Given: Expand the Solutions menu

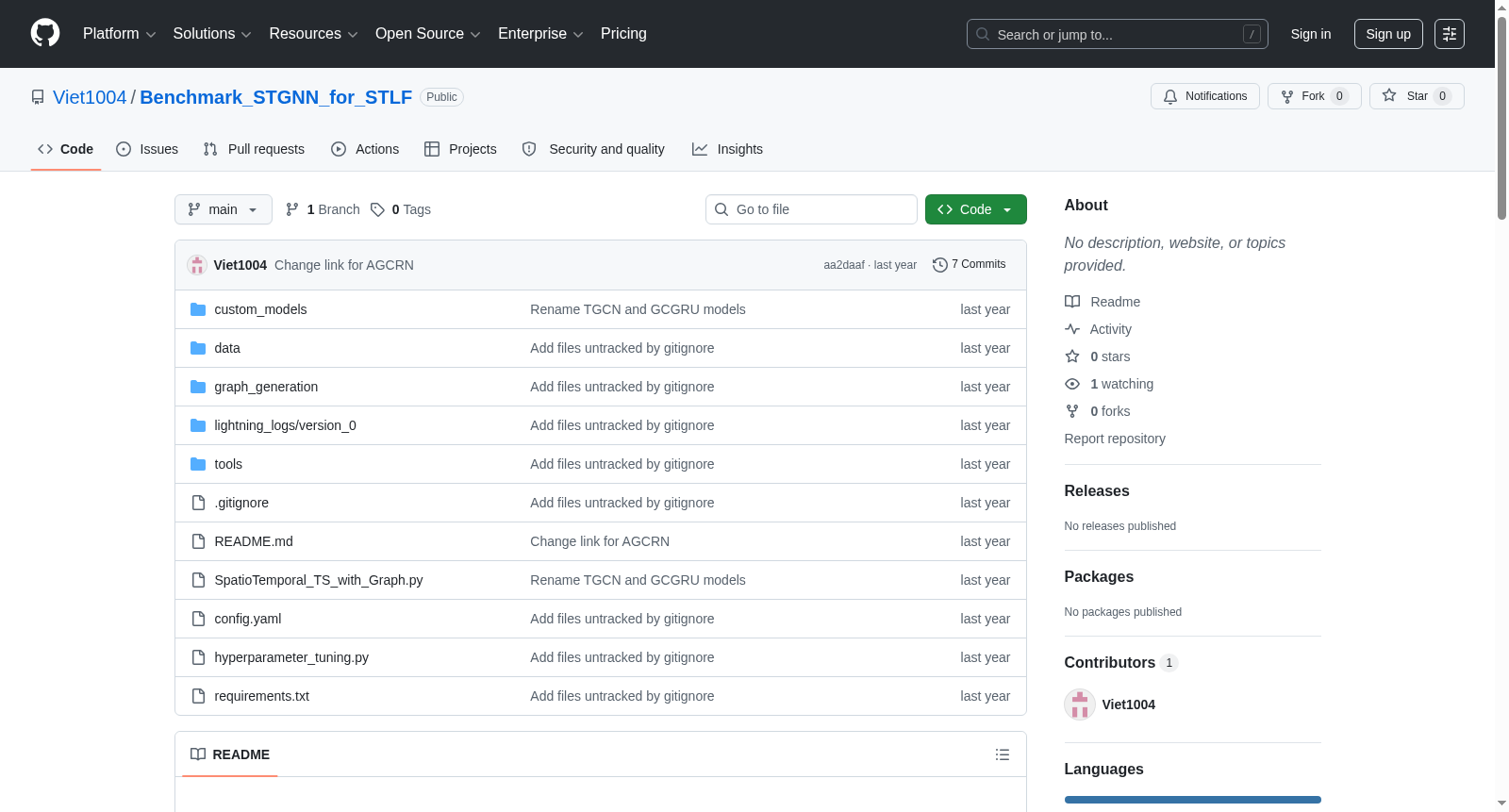Looking at the screenshot, I should (x=212, y=34).
